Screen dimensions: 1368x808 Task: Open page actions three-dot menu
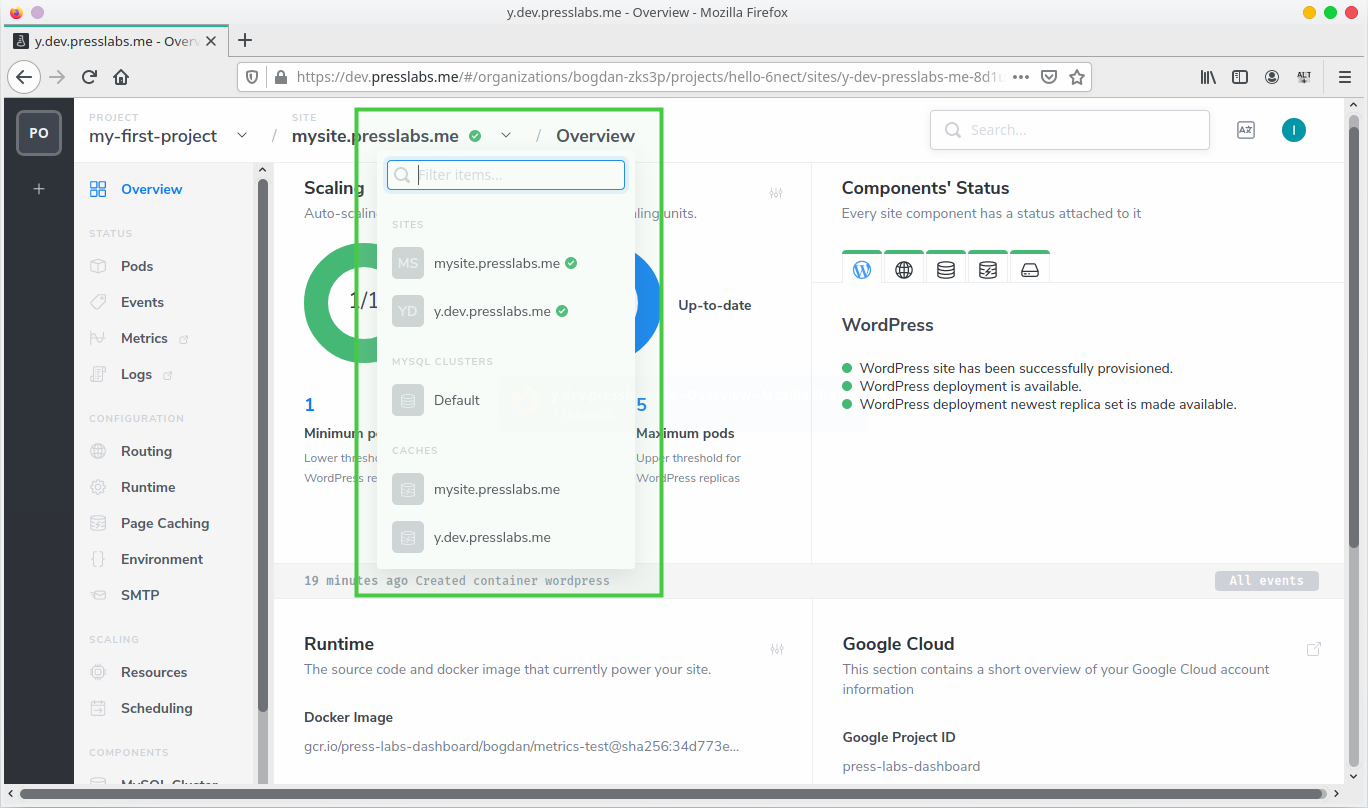(1021, 77)
